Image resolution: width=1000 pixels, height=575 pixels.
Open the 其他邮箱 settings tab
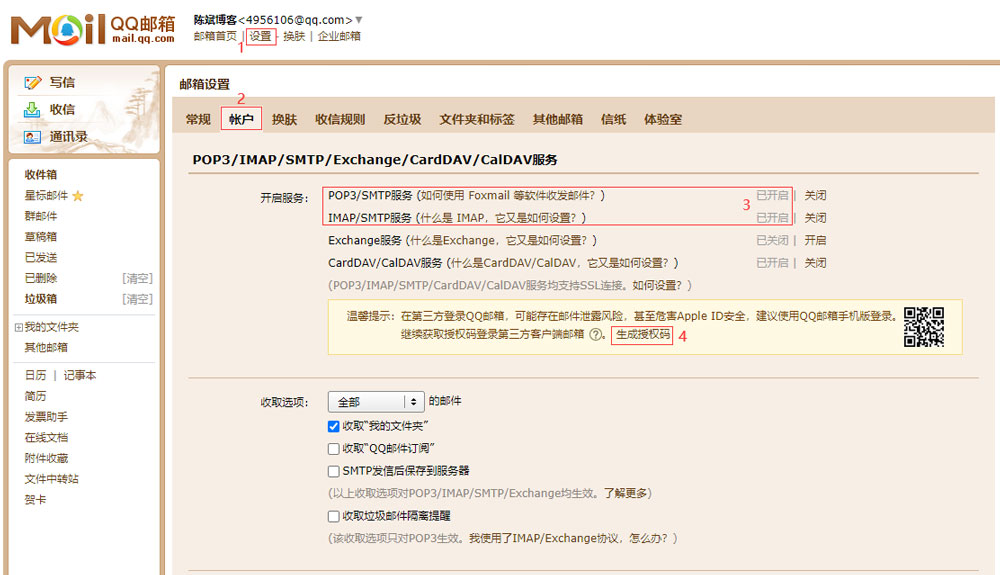click(557, 119)
